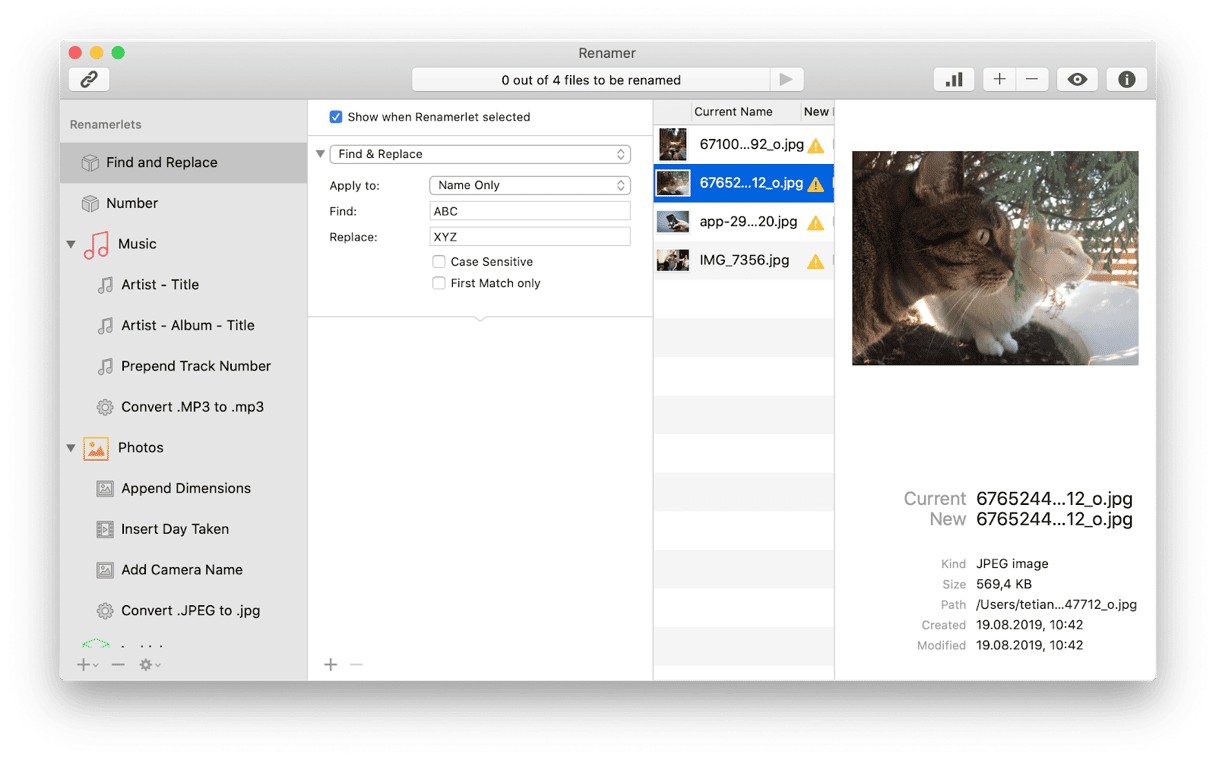
Task: Disable Show when Renamerlet selected checkbox
Action: click(x=336, y=117)
